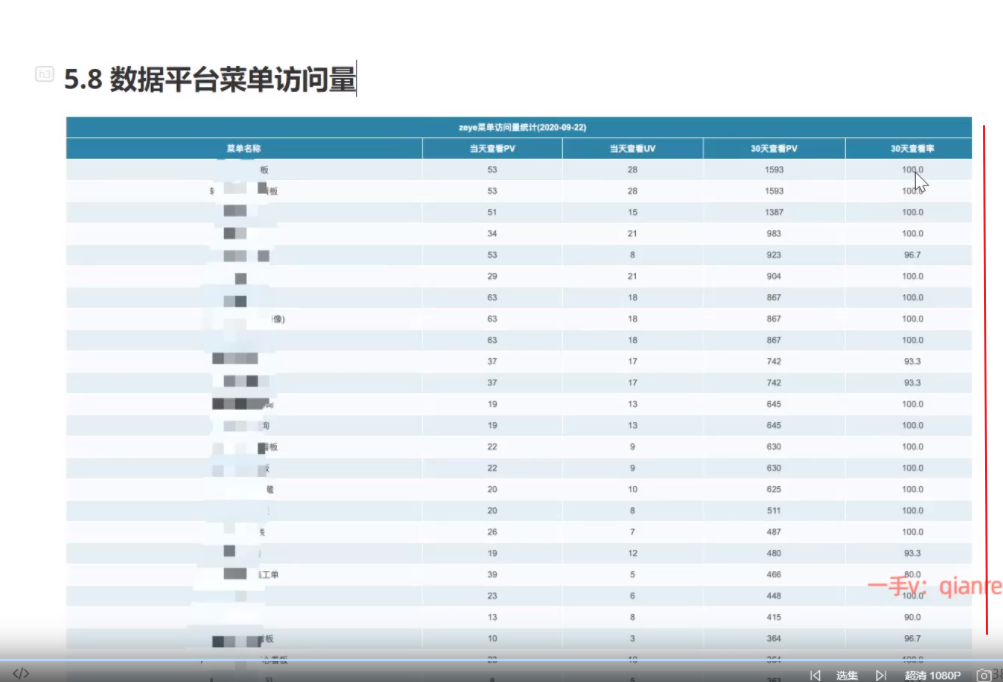Click the menu name cell ending in (像)
The width and height of the screenshot is (1003, 682).
pyautogui.click(x=244, y=319)
